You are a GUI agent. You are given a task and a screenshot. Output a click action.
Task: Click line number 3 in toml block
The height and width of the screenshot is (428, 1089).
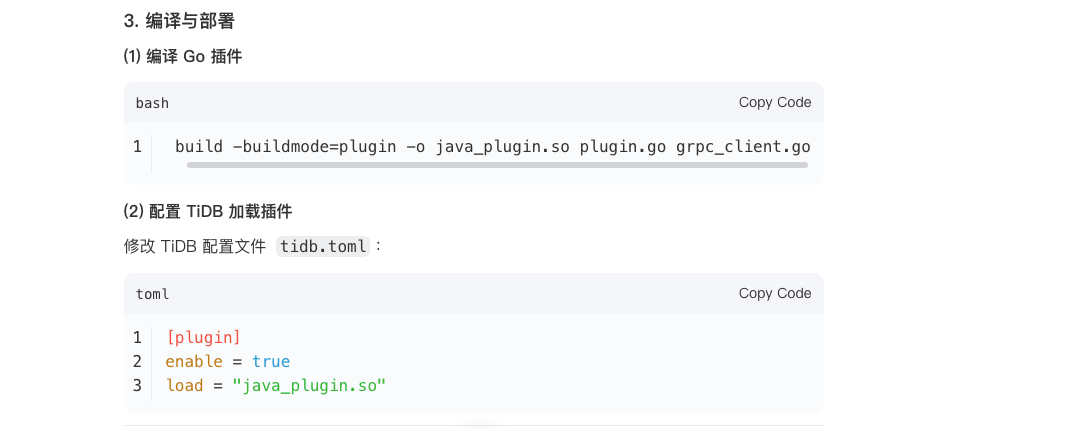click(x=137, y=385)
